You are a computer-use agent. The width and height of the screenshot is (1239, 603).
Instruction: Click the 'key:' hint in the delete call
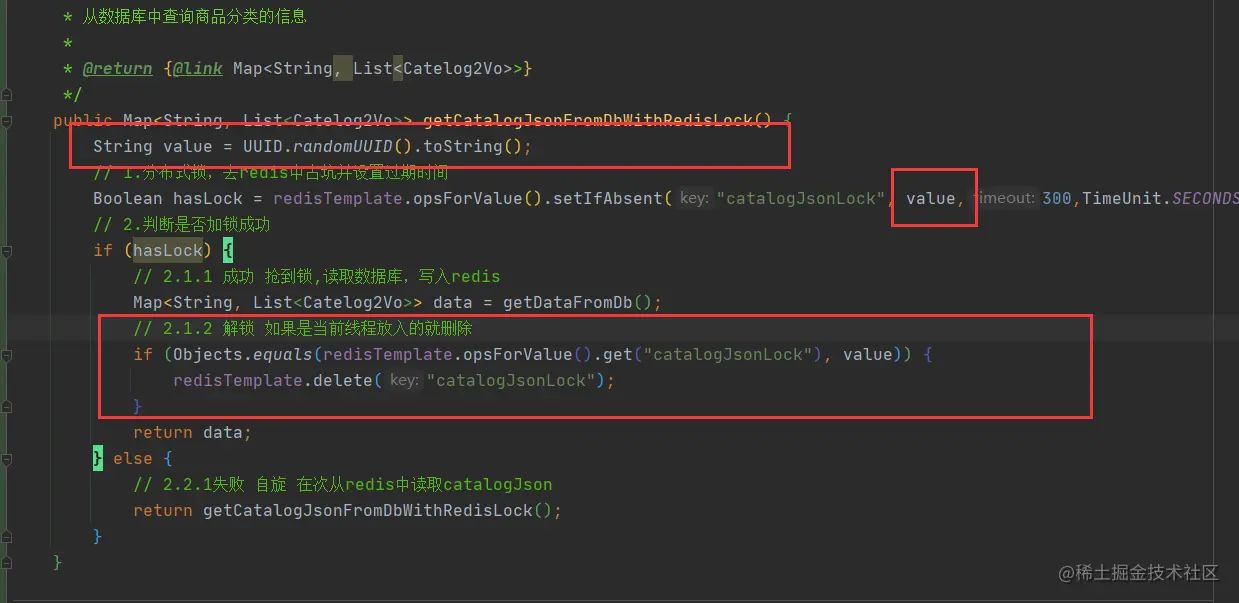tap(404, 380)
